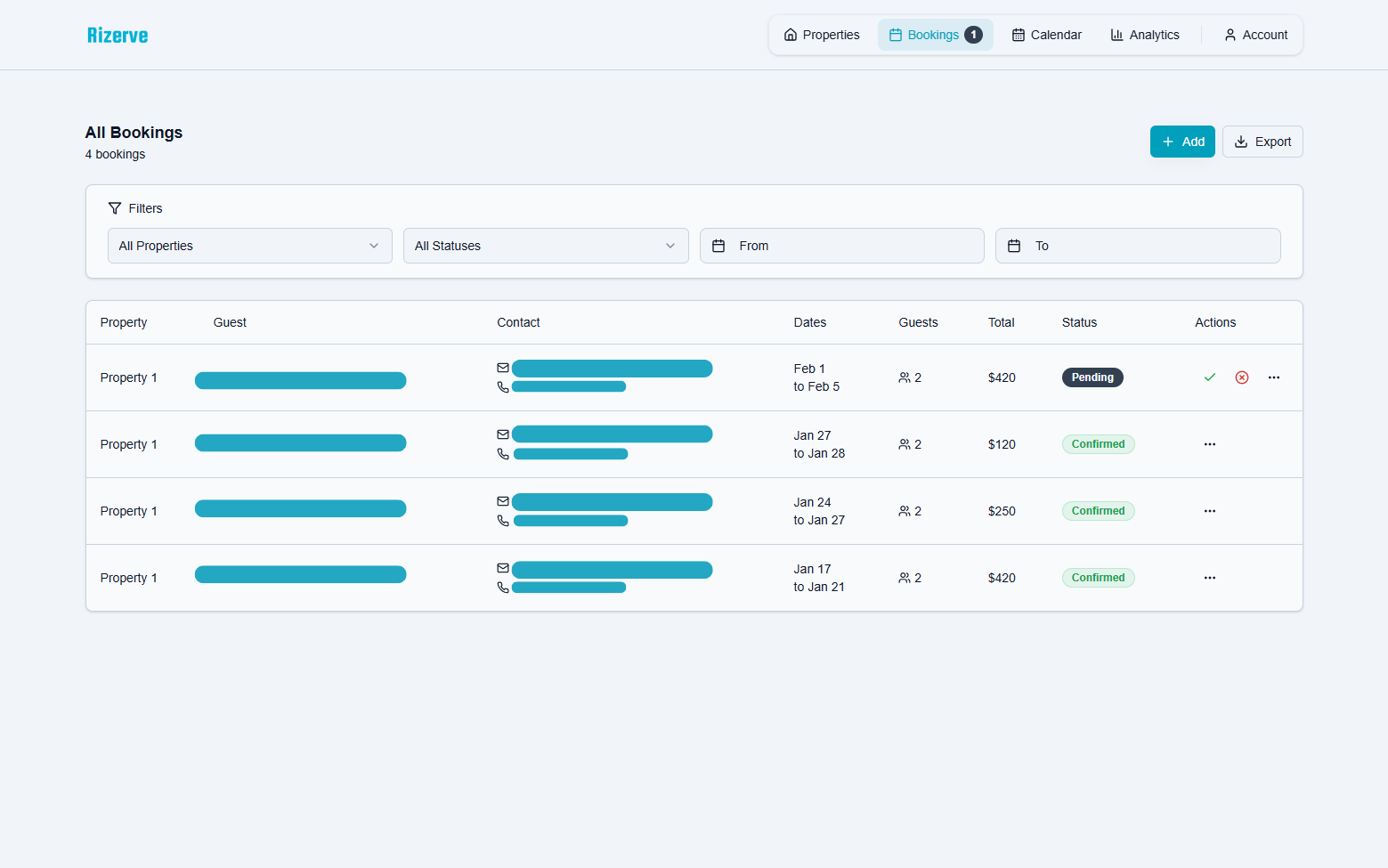Screen dimensions: 1388x868
Task: Click the Rizerve logo
Action: (x=118, y=35)
